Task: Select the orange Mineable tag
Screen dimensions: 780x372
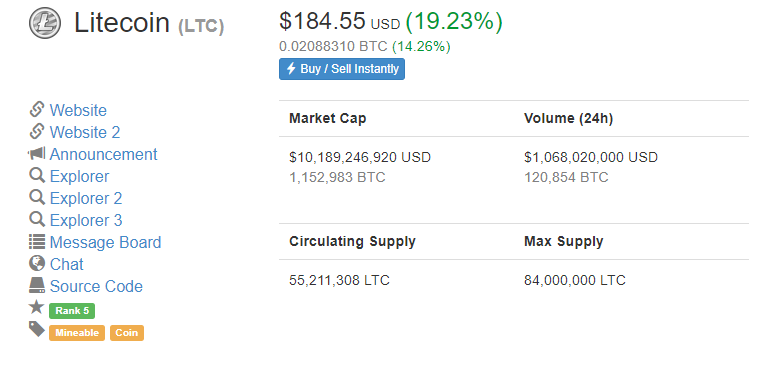Action: coord(77,333)
